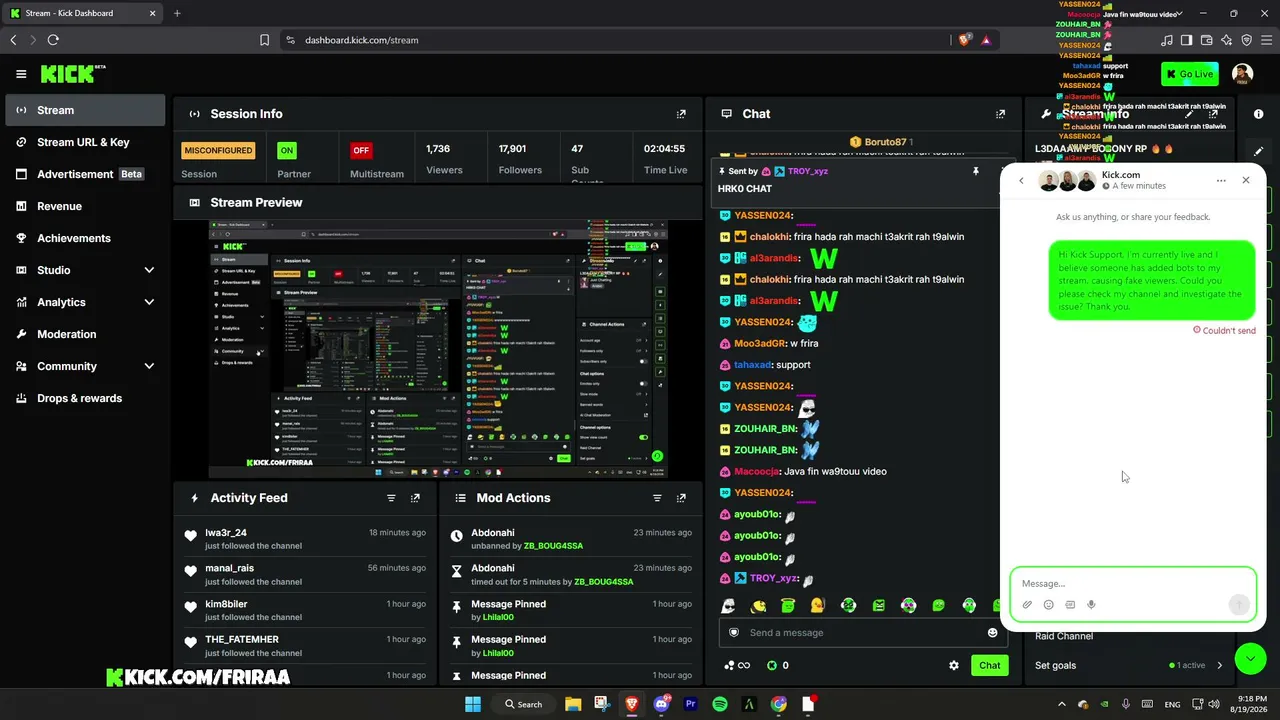Open emoji picker in support chat
The width and height of the screenshot is (1280, 720).
pyautogui.click(x=1049, y=604)
